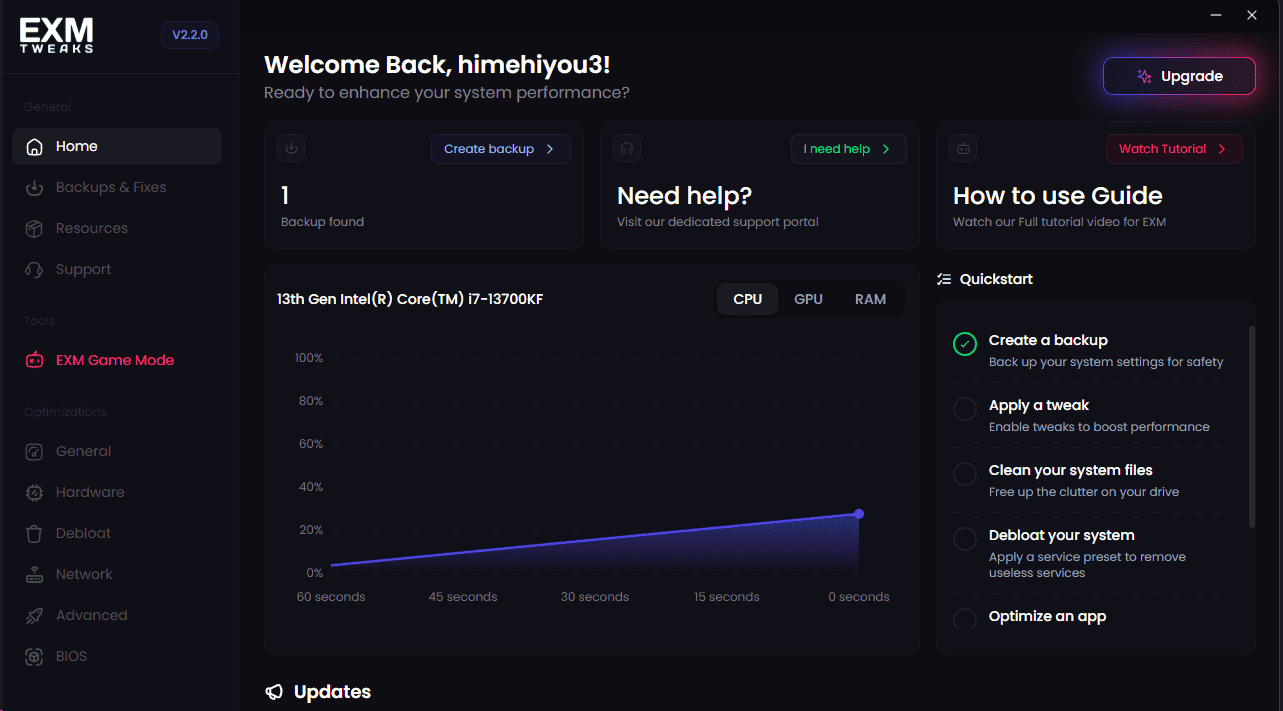1283x711 pixels.
Task: Click the robot icon on Guide card
Action: pyautogui.click(x=963, y=148)
